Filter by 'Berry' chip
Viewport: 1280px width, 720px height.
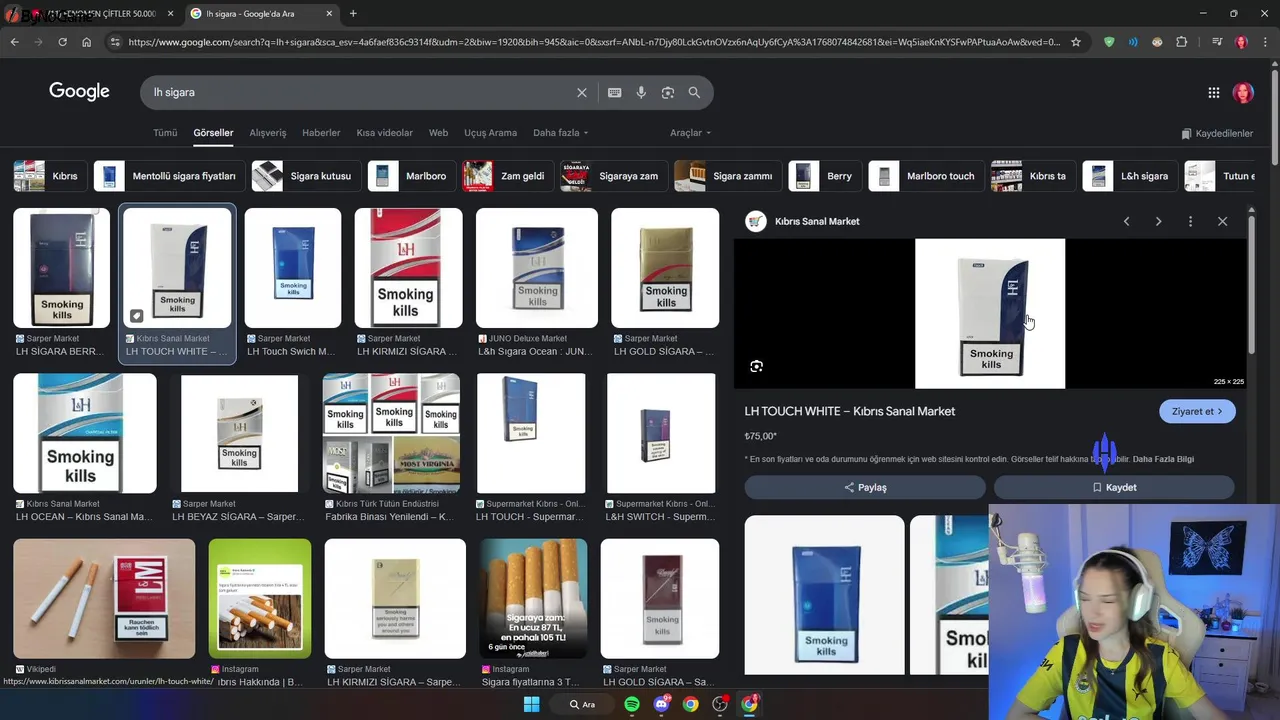[824, 176]
